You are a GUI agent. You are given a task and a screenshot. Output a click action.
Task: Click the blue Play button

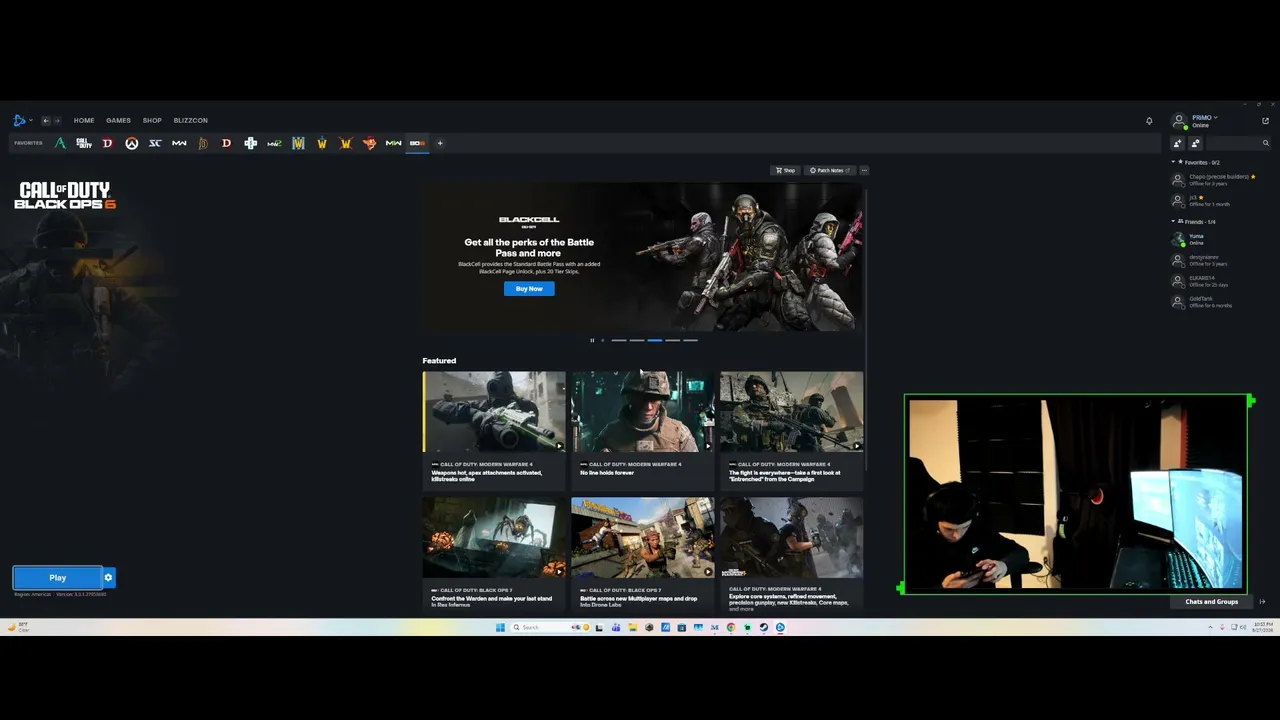coord(57,578)
